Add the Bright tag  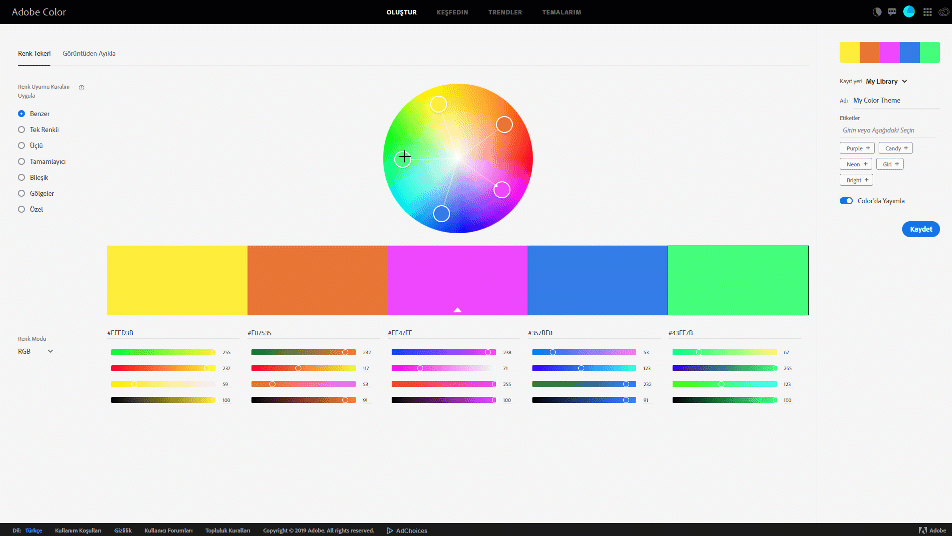tap(856, 180)
